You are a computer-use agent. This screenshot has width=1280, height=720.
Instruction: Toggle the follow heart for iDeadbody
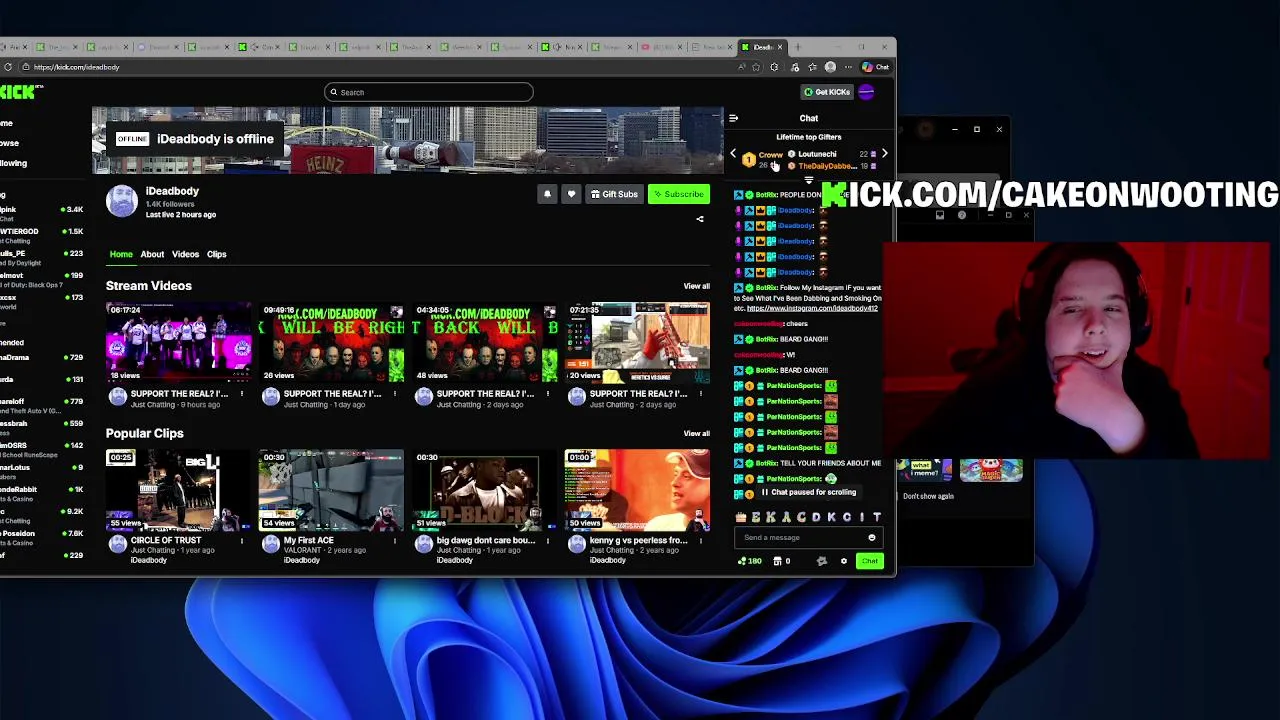[571, 195]
